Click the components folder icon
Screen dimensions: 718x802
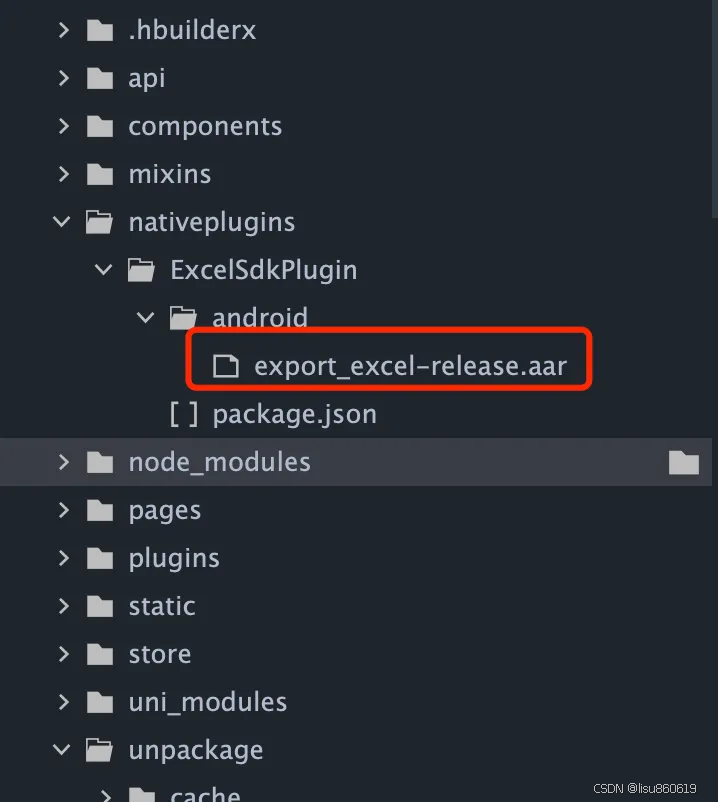99,126
